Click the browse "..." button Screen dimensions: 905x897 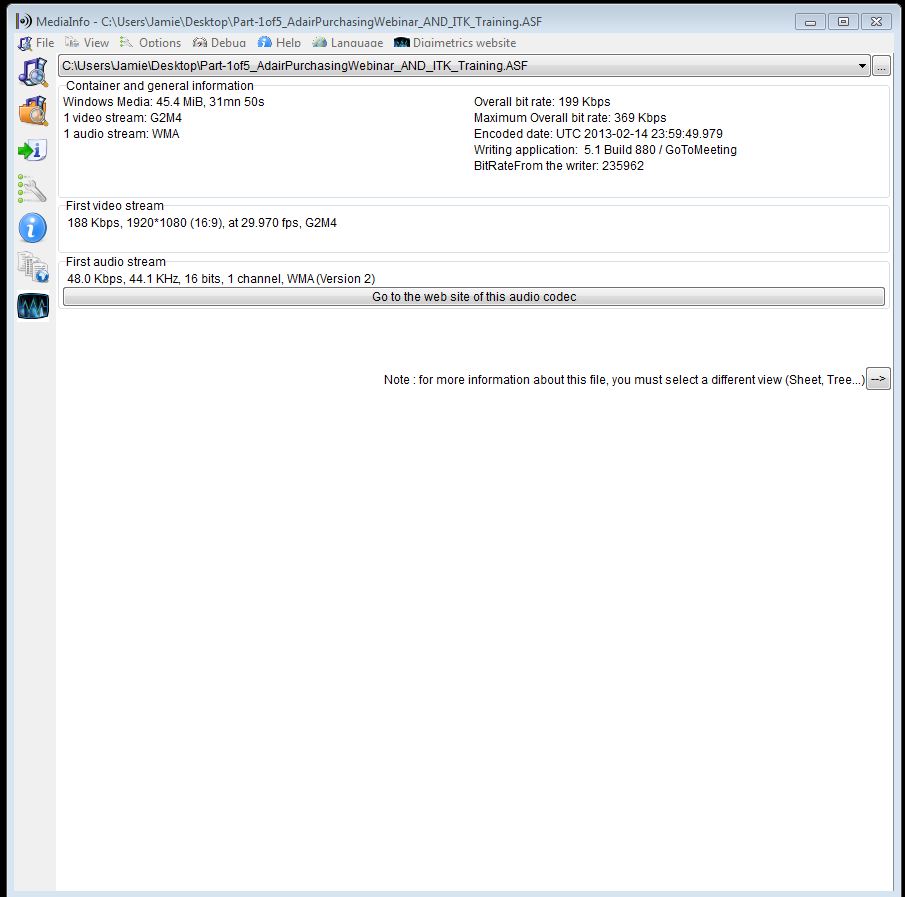point(881,66)
